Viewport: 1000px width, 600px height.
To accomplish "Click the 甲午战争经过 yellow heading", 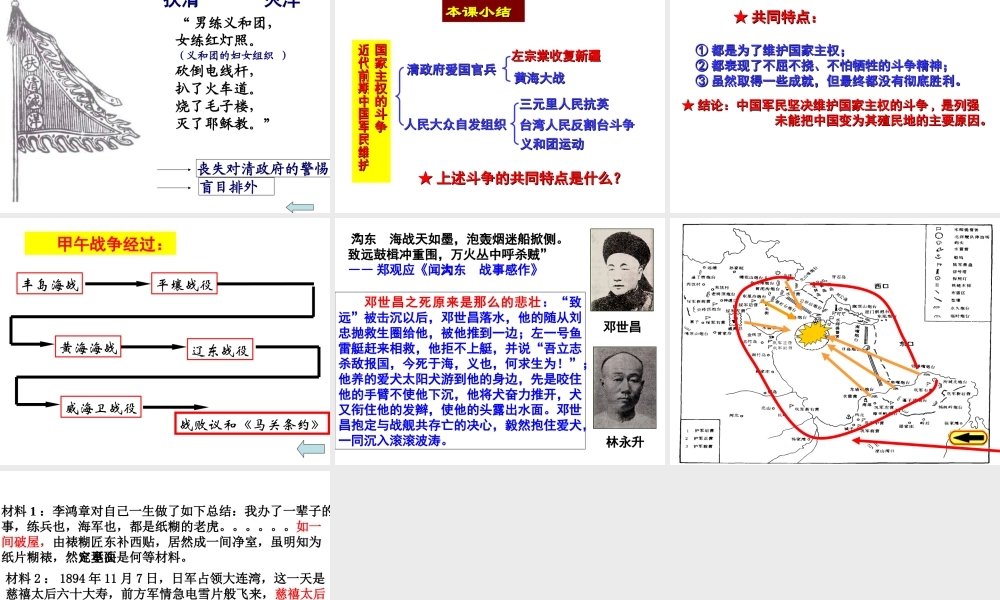I will click(x=100, y=244).
